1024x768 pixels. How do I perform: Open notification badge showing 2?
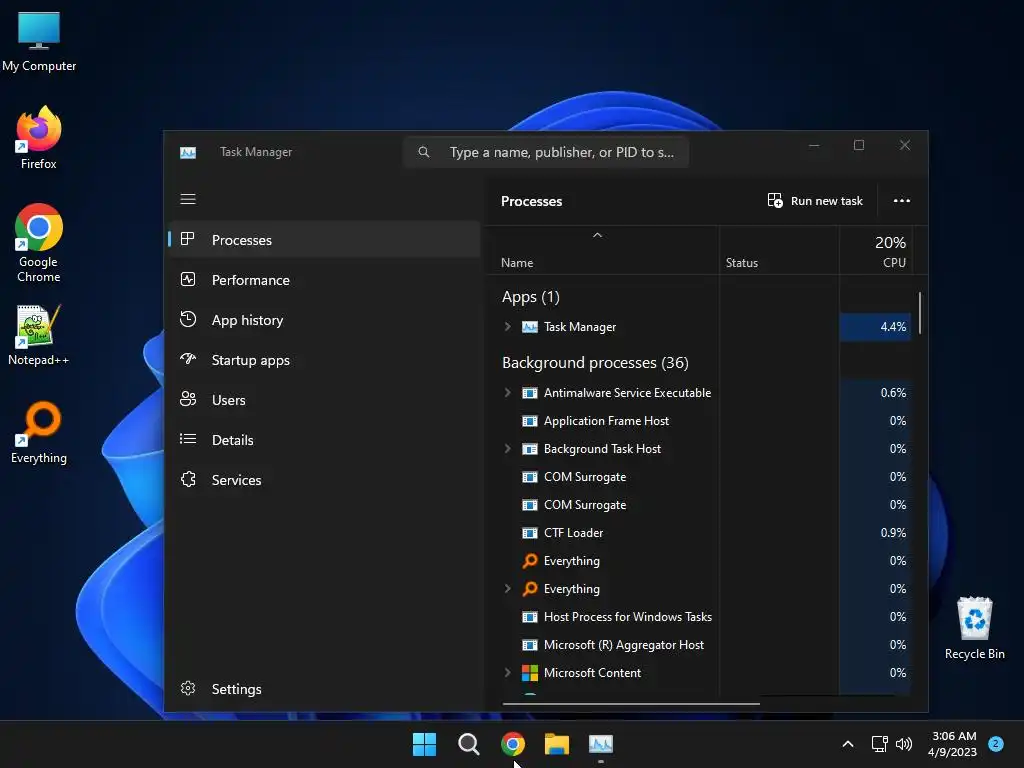click(x=996, y=744)
